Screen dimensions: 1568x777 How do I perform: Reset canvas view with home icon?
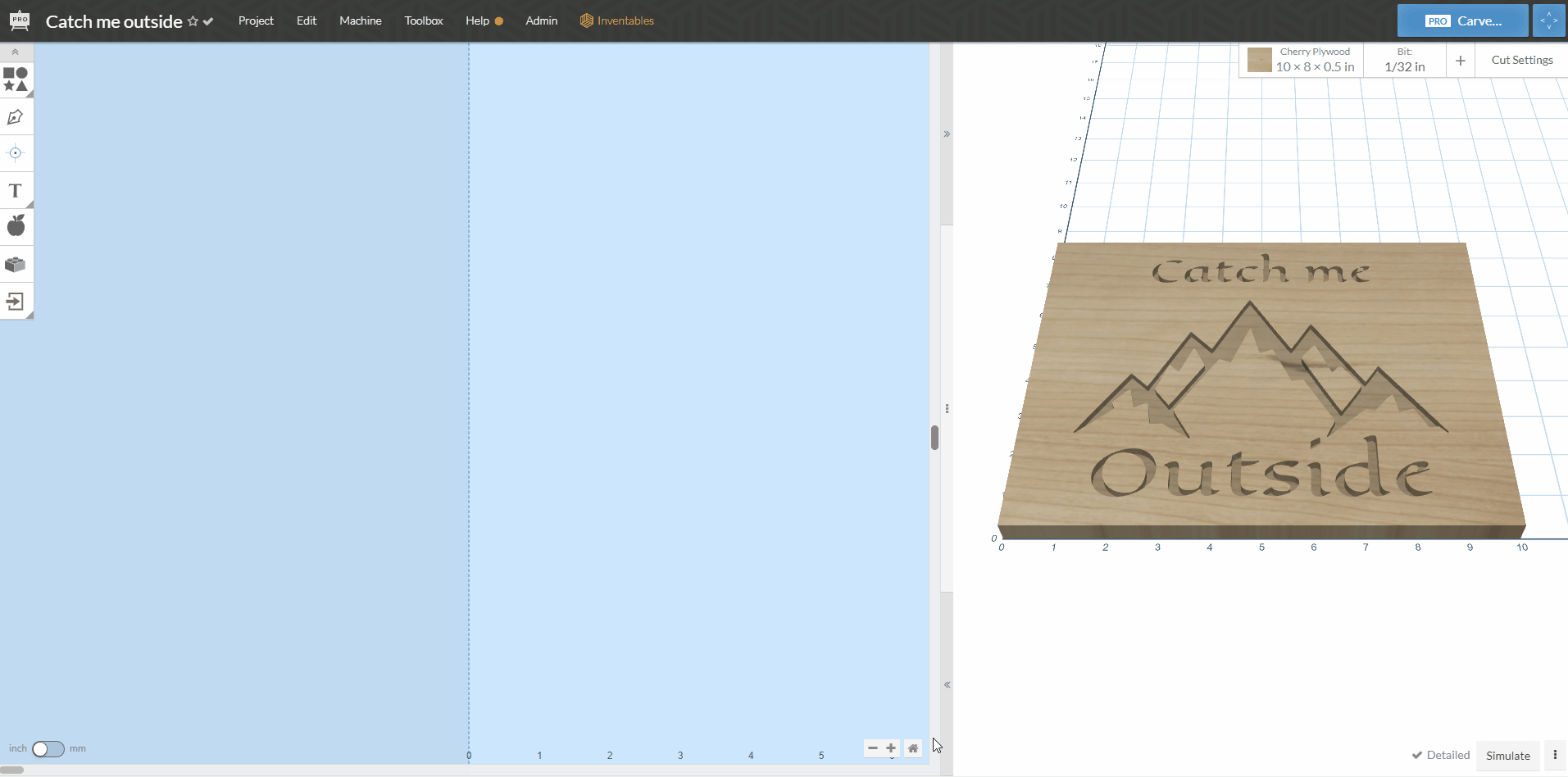click(913, 748)
